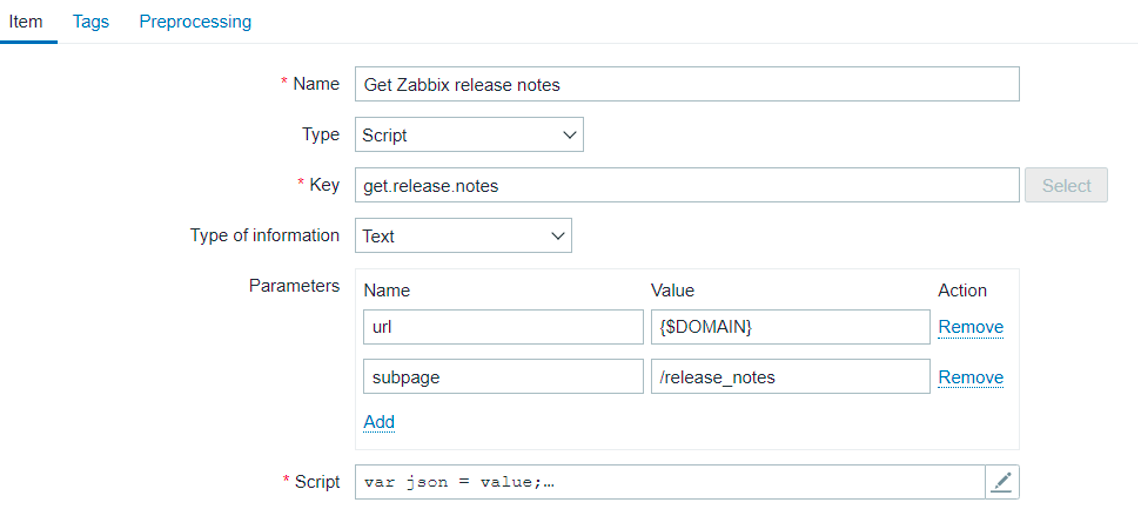Click the Parameters label
The width and height of the screenshot is (1138, 508).
294,285
